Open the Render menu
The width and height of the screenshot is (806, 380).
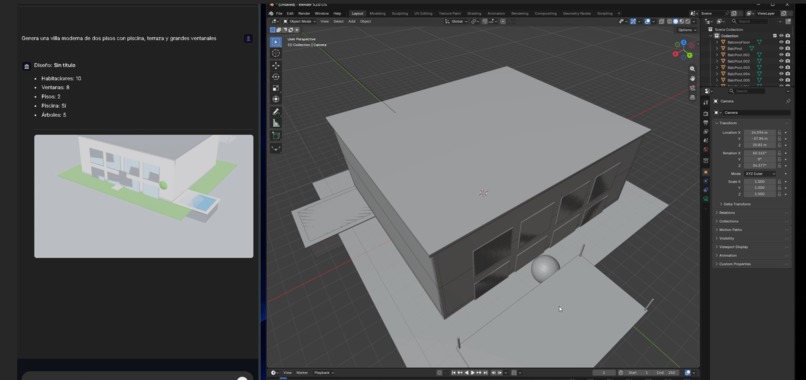pyautogui.click(x=304, y=13)
